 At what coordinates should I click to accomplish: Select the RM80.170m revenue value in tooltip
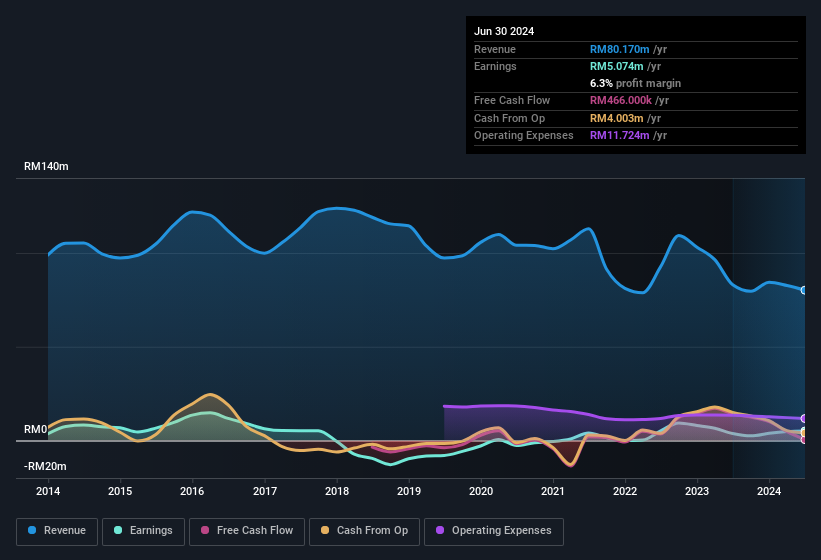click(620, 49)
